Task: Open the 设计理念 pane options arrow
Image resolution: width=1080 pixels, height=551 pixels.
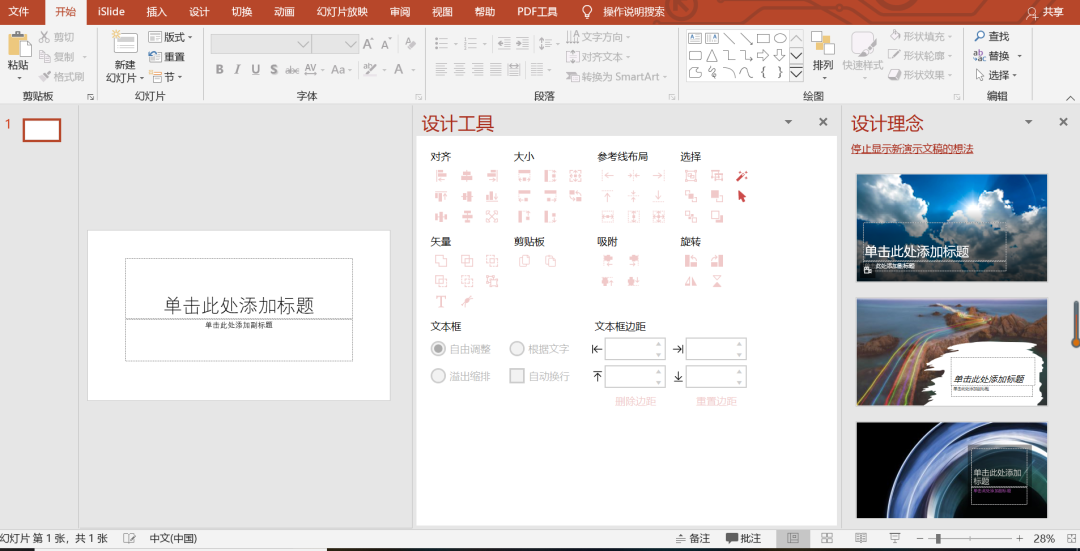Action: (x=1028, y=122)
